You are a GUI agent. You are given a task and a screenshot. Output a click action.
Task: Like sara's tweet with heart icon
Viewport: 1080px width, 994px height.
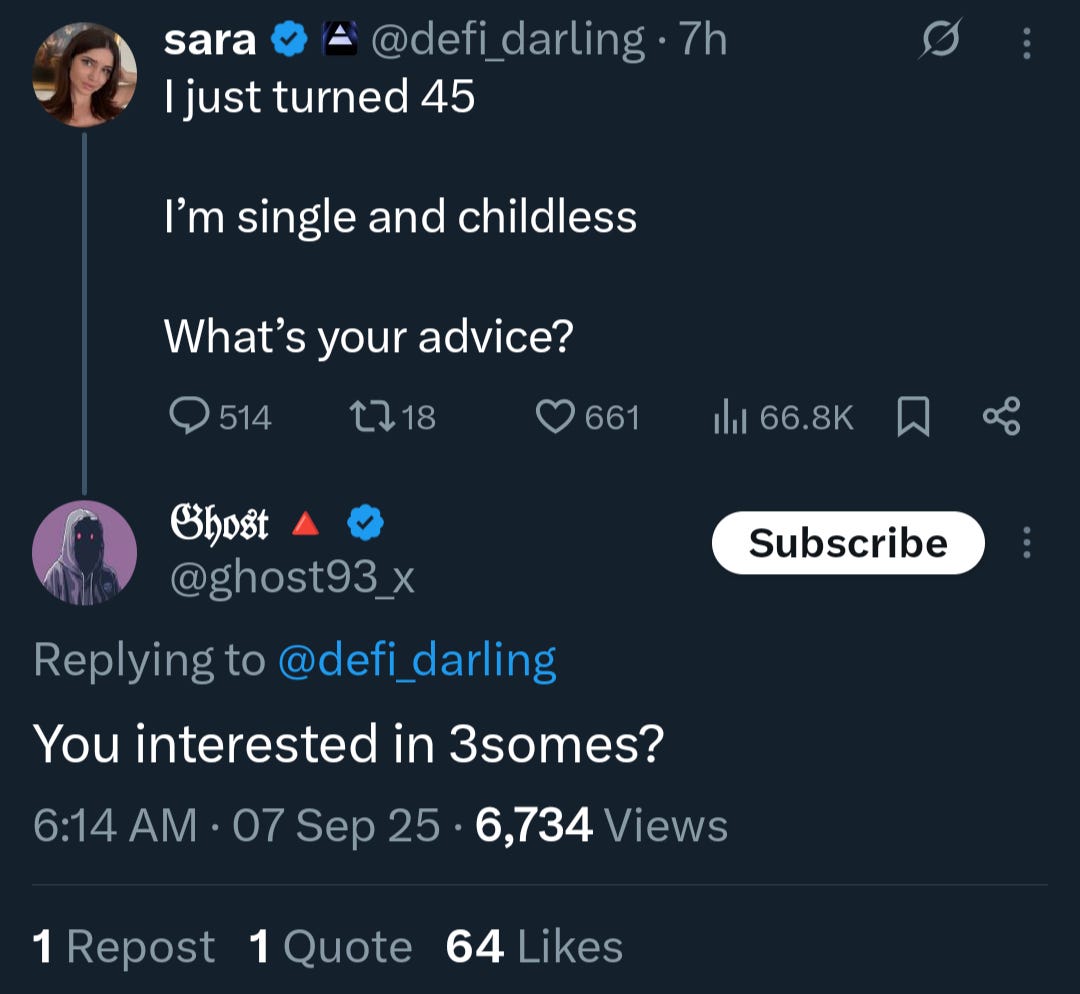point(554,416)
